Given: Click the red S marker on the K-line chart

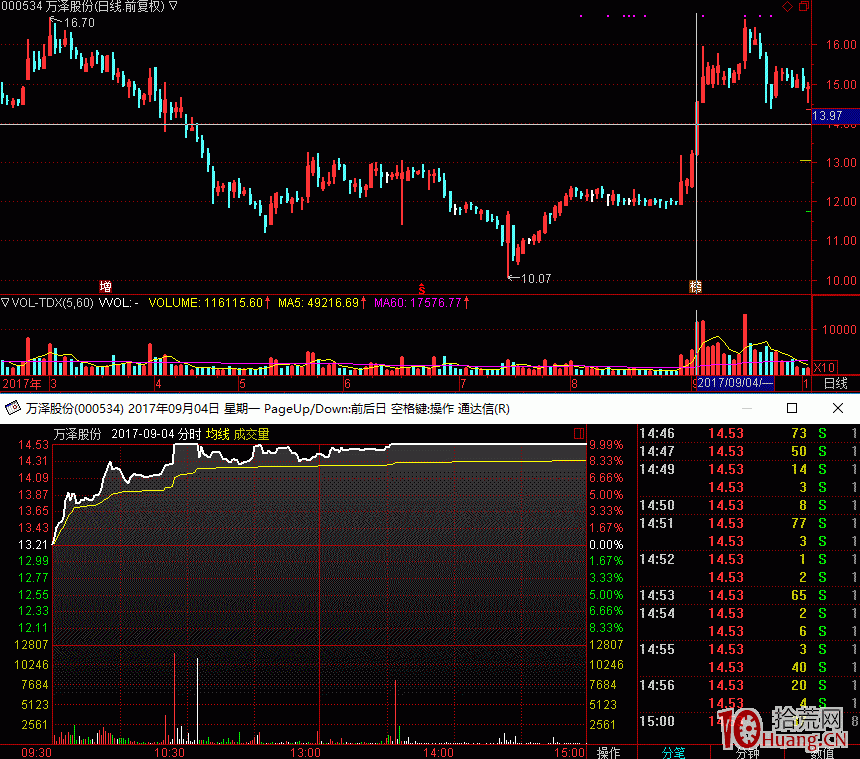Looking at the screenshot, I should click(x=421, y=288).
